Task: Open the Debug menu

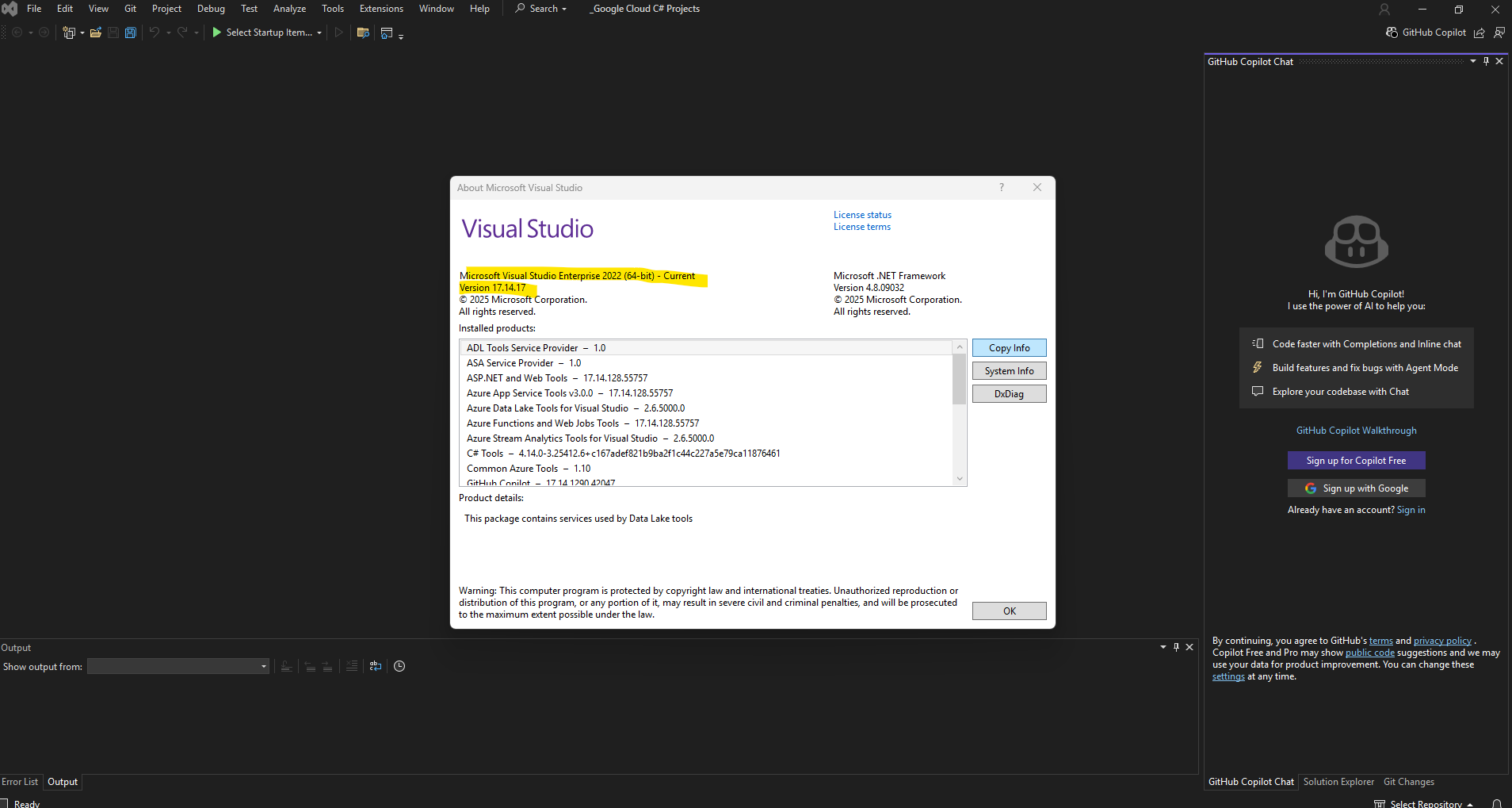Action: (x=211, y=9)
